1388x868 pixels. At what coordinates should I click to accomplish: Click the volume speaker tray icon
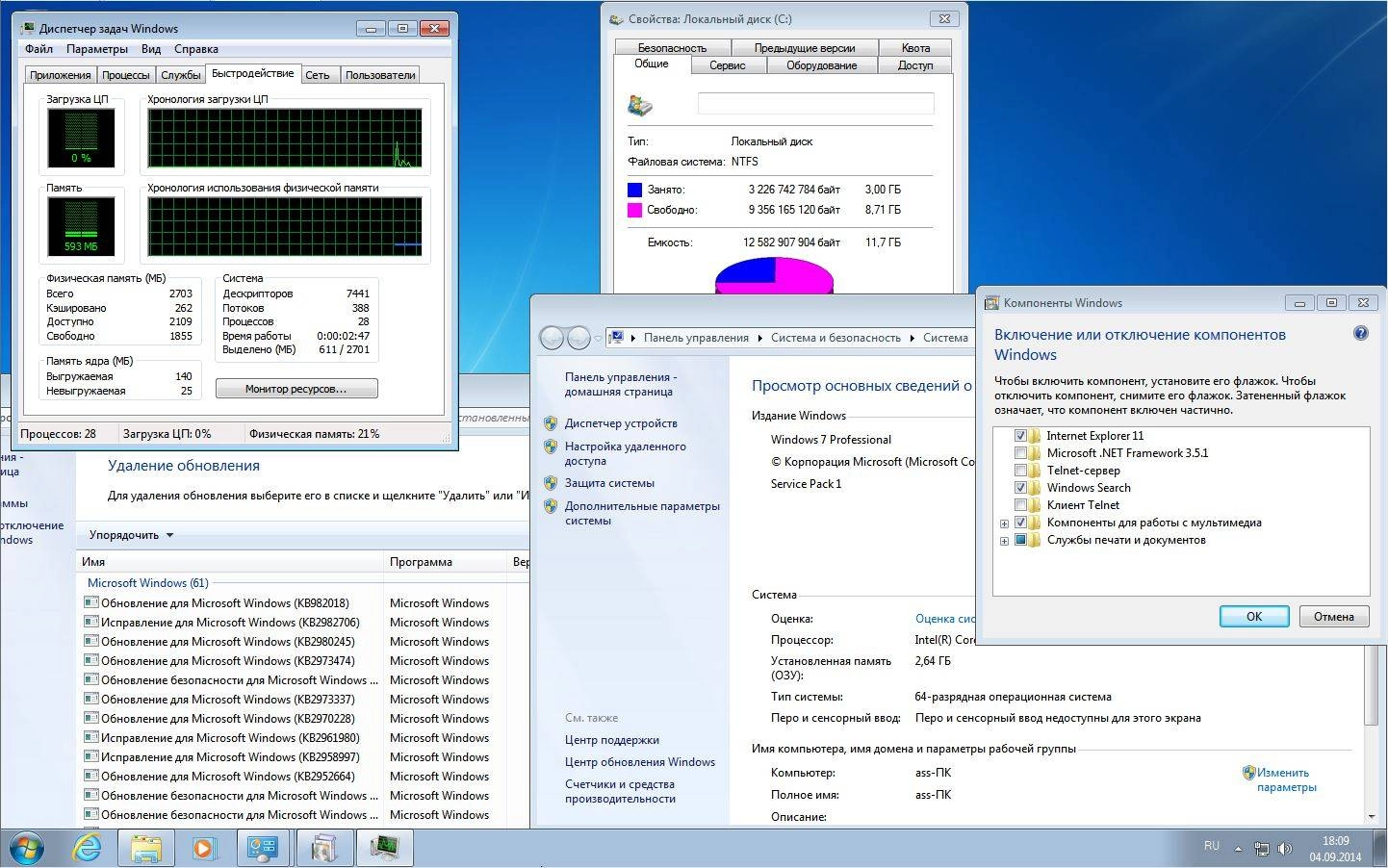1284,849
